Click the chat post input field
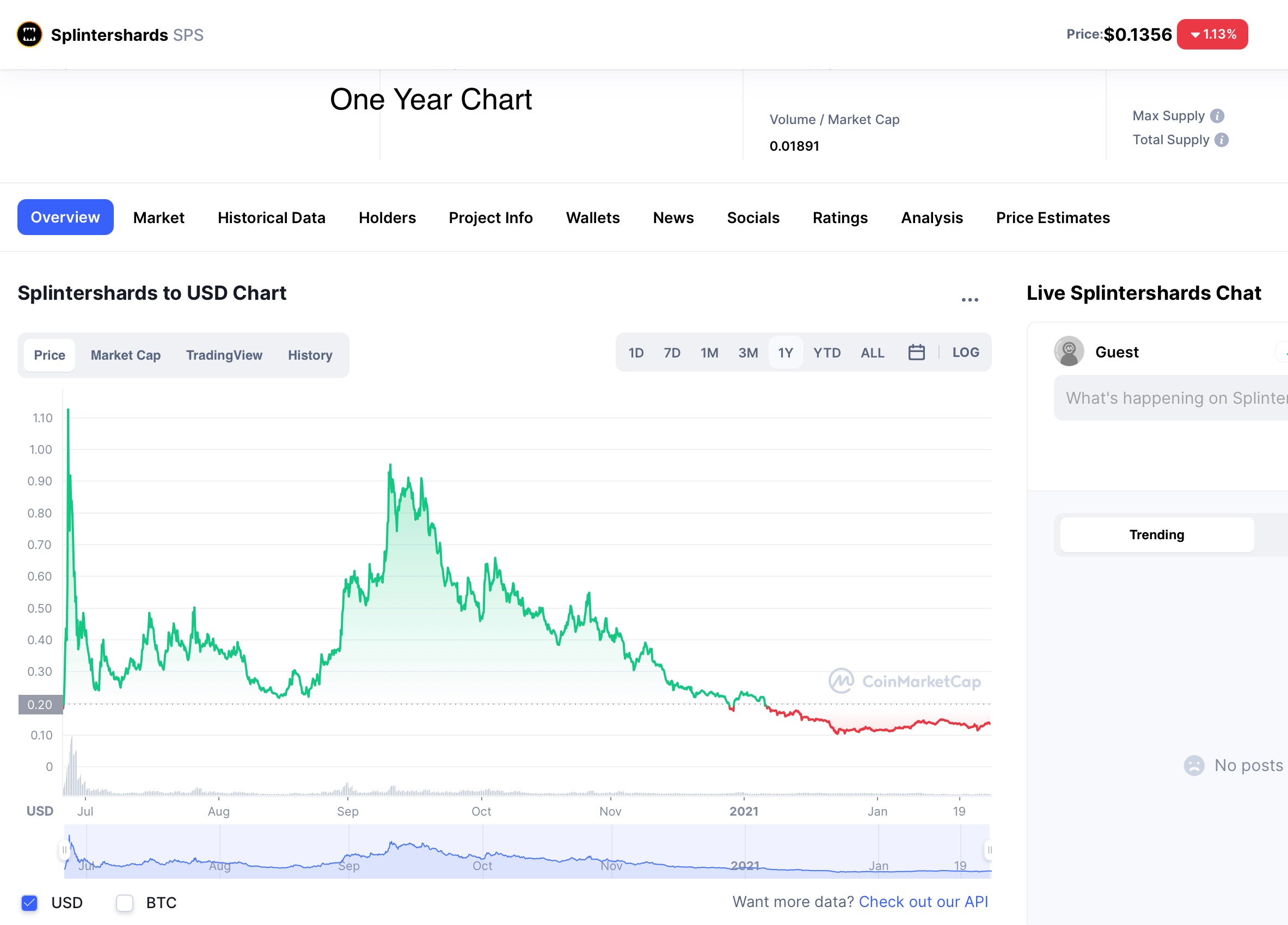The image size is (1288, 925). pyautogui.click(x=1171, y=398)
